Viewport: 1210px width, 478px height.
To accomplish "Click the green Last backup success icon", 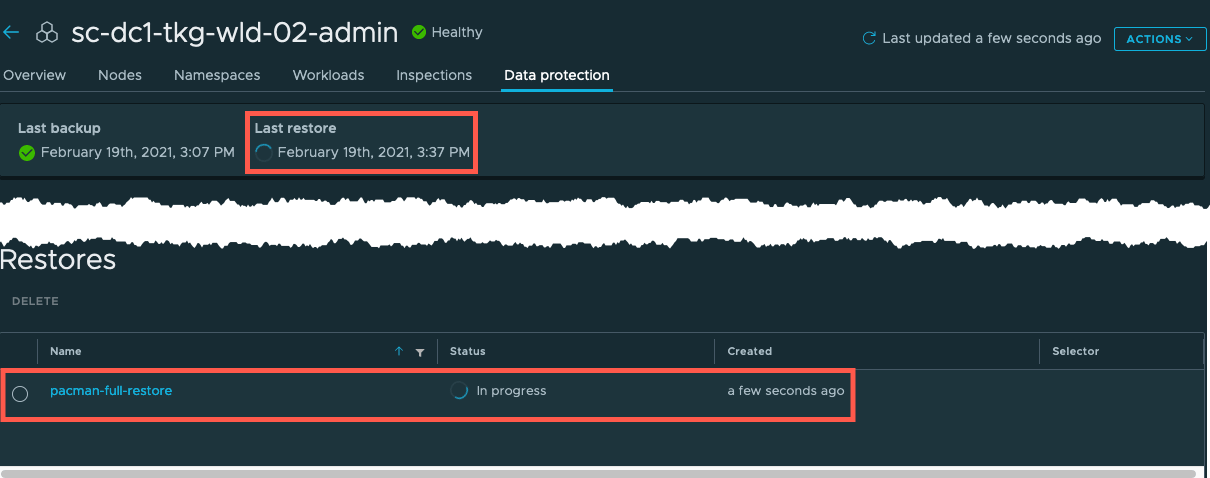I will pos(27,153).
